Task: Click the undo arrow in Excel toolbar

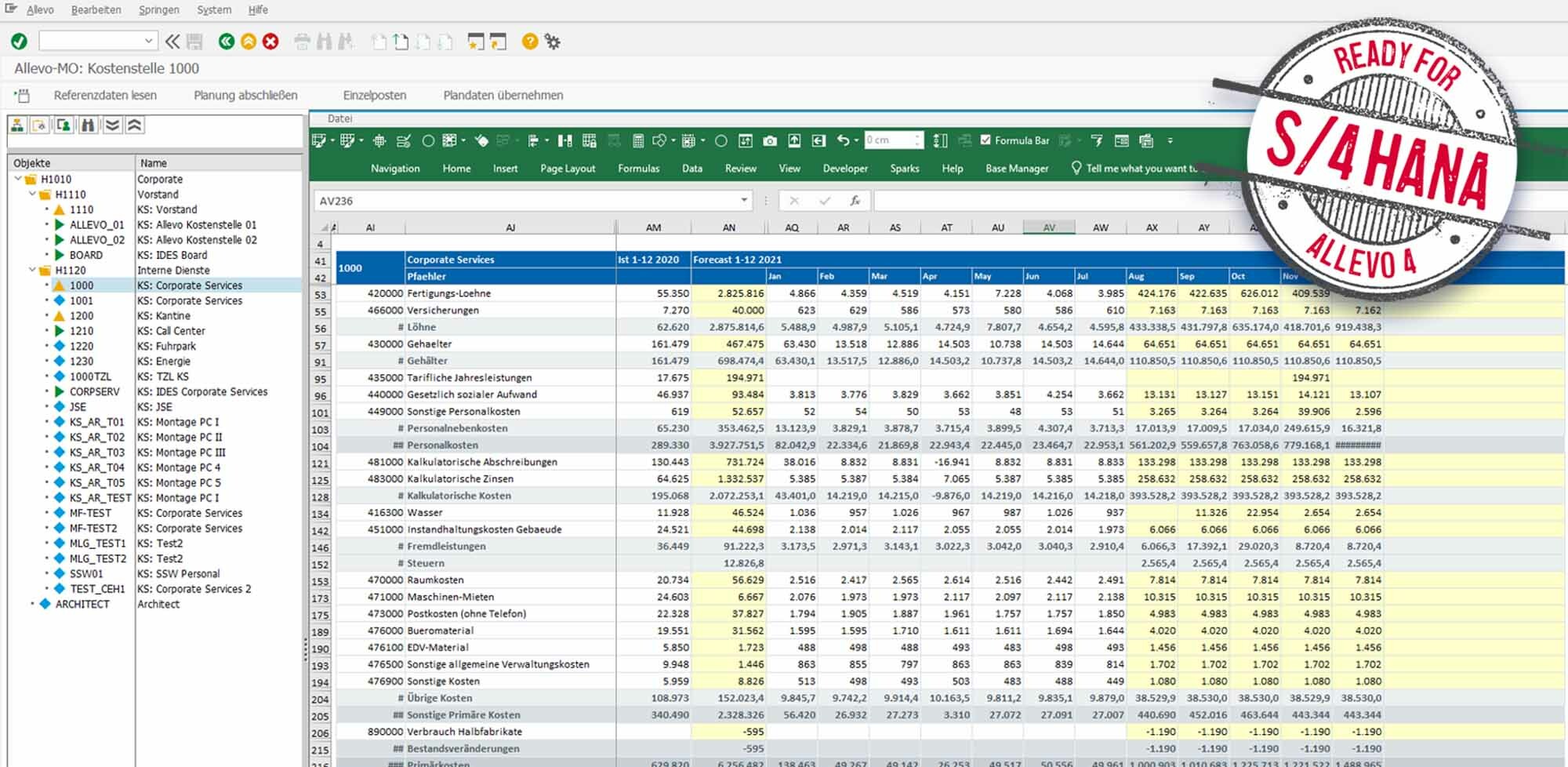Action: 843,141
